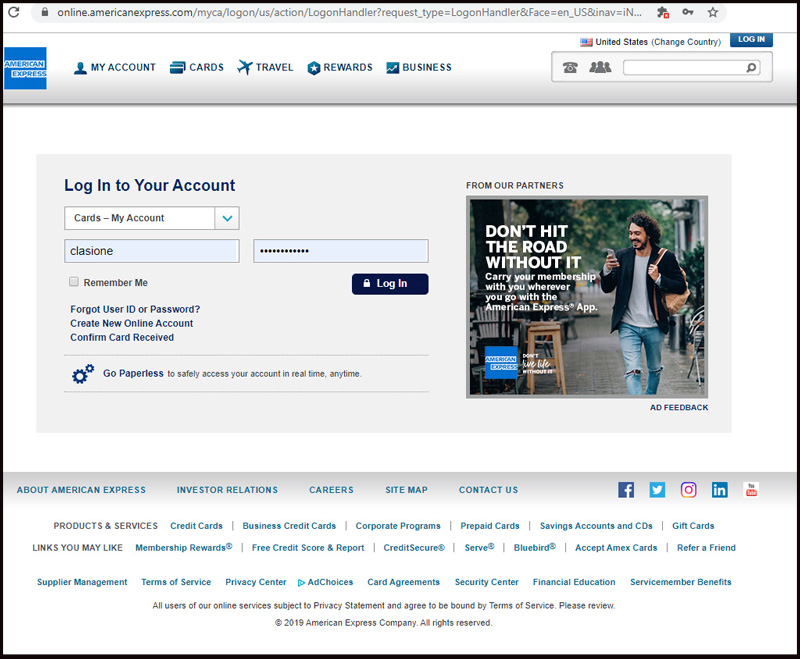This screenshot has width=800, height=659.
Task: Click the magnifier search icon
Action: pyautogui.click(x=751, y=67)
